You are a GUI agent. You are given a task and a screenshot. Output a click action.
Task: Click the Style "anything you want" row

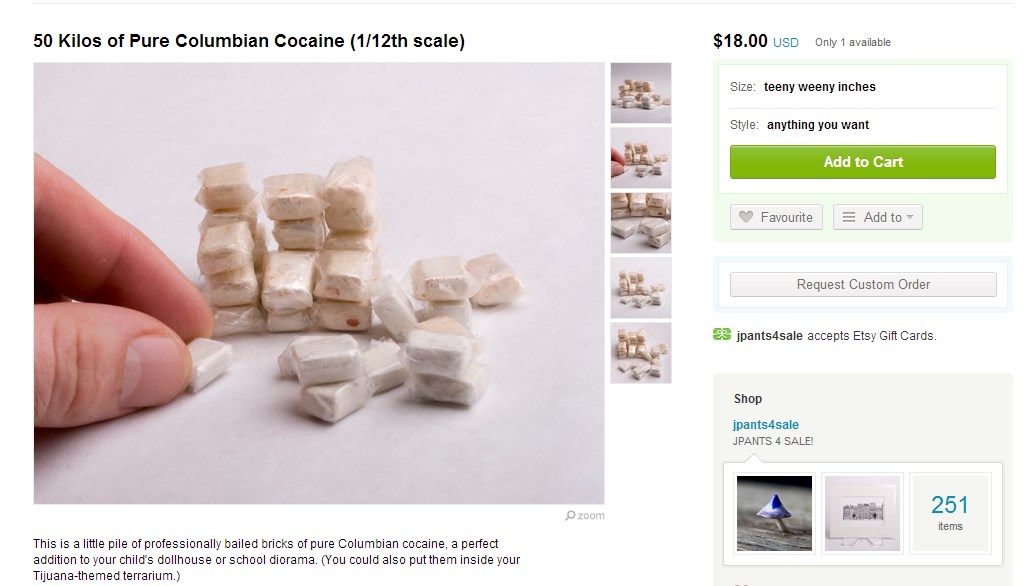[862, 125]
